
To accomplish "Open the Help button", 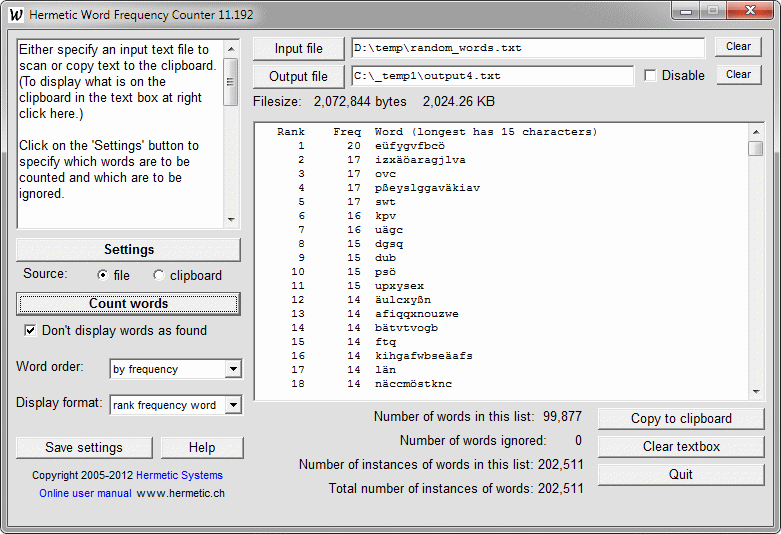I will click(202, 447).
